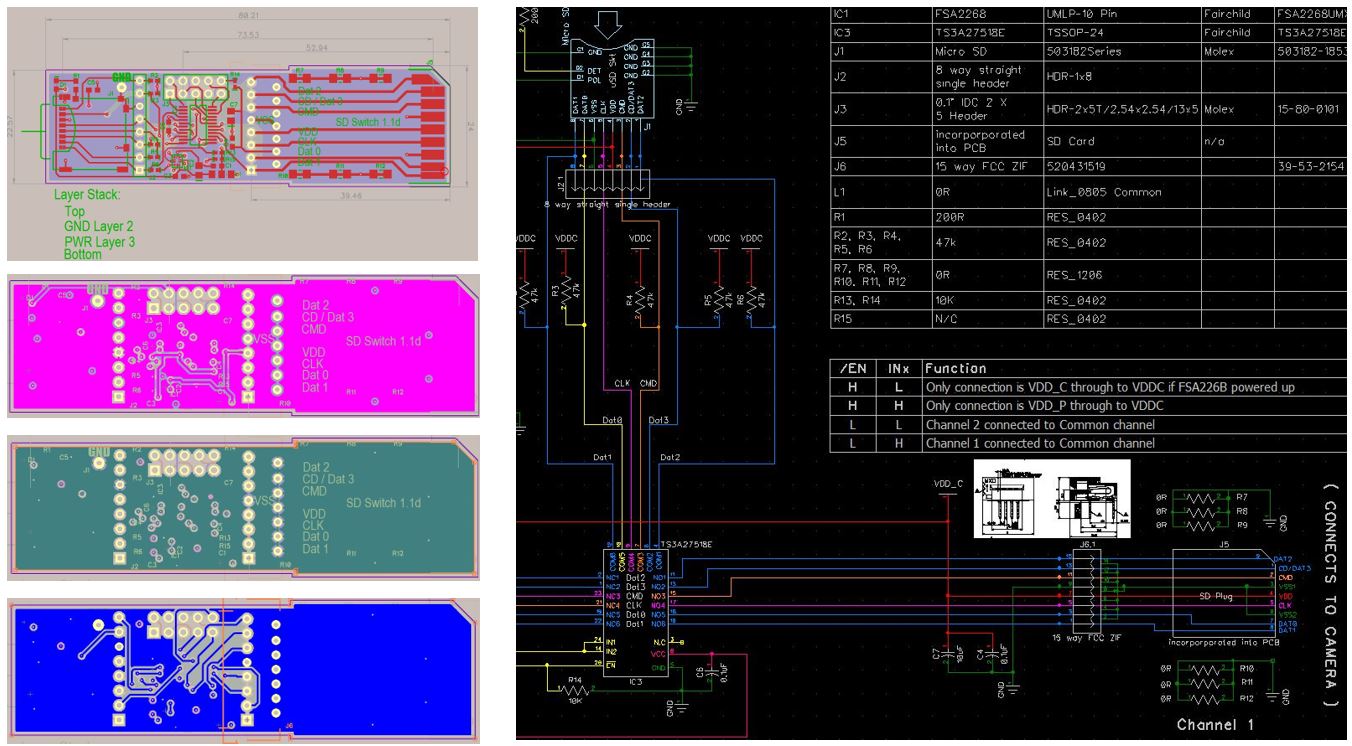1352x746 pixels.
Task: Click the vertical 'CONNECTS TO CAMERA' text
Action: pos(1330,595)
